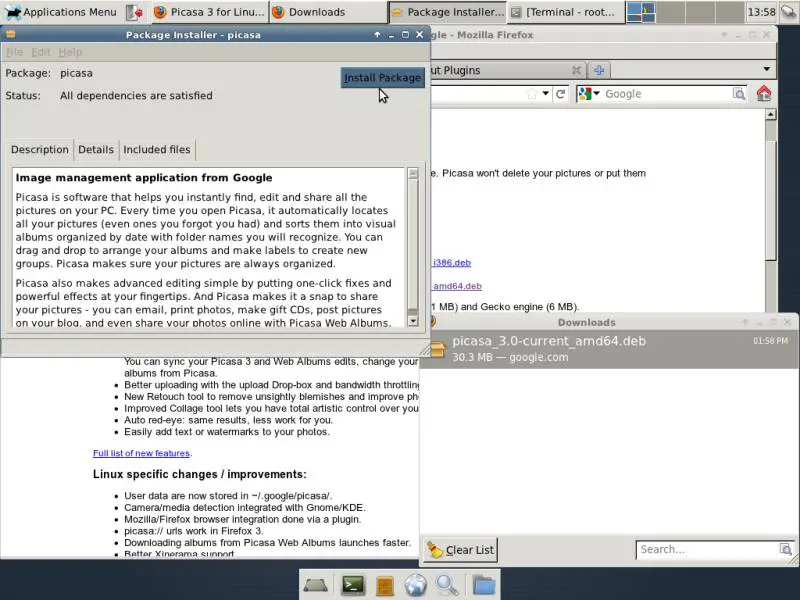Click the magnifier icon in Downloads search

785,549
